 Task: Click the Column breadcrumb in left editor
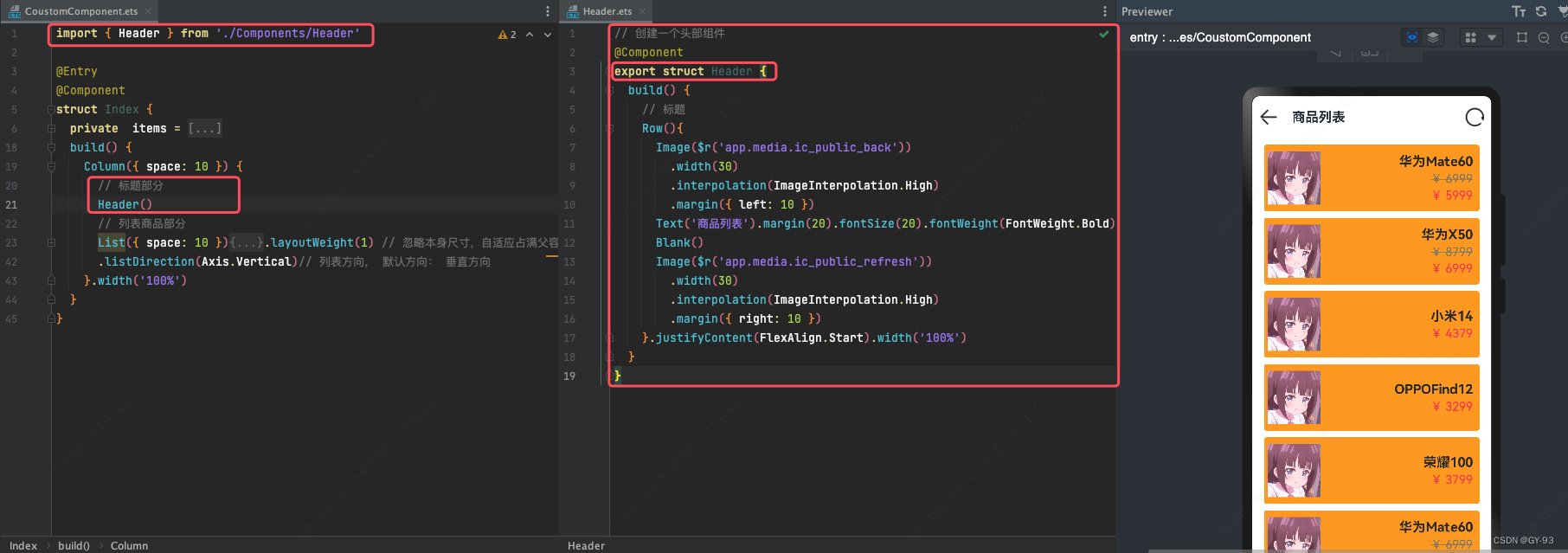pos(129,545)
